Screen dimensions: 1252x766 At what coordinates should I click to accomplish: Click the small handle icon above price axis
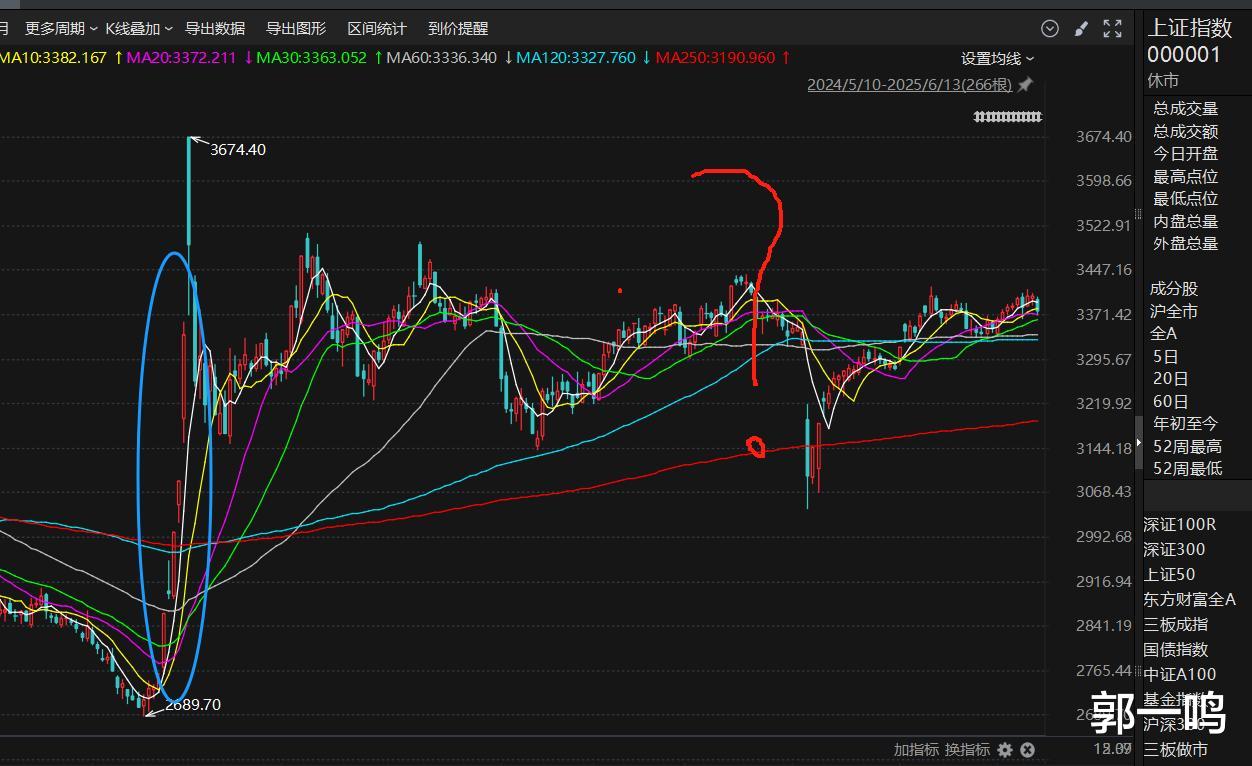tap(1137, 213)
